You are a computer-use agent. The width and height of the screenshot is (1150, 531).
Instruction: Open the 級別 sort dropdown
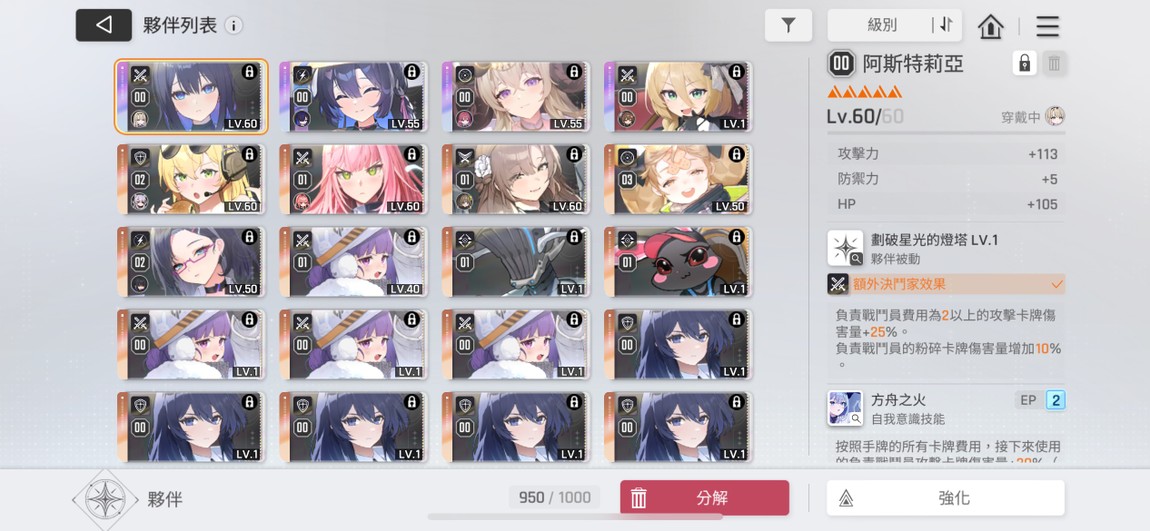pos(882,25)
